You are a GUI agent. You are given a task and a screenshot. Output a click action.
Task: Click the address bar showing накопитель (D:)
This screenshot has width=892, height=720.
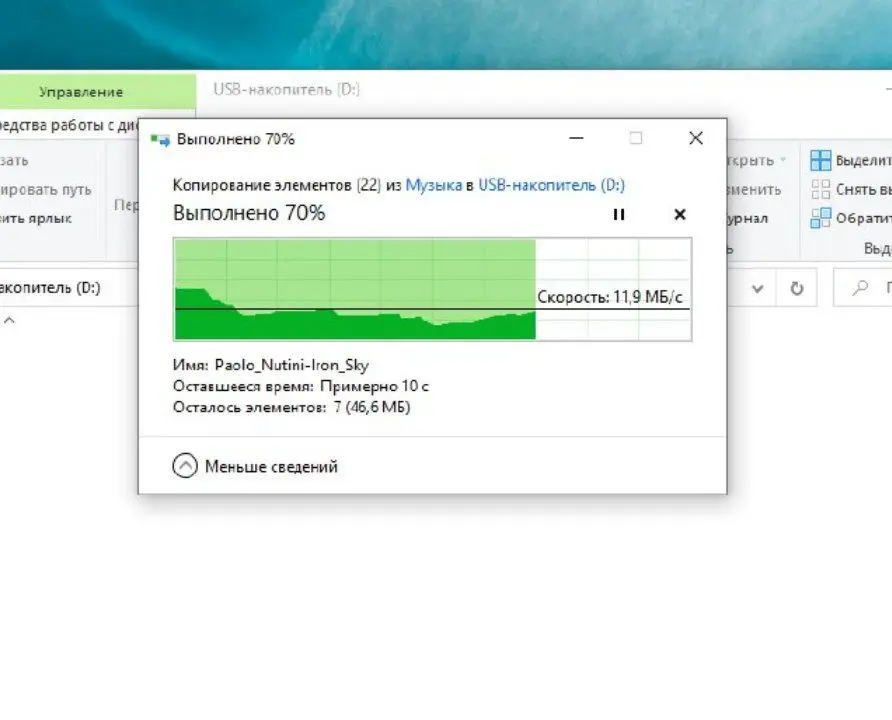69,288
